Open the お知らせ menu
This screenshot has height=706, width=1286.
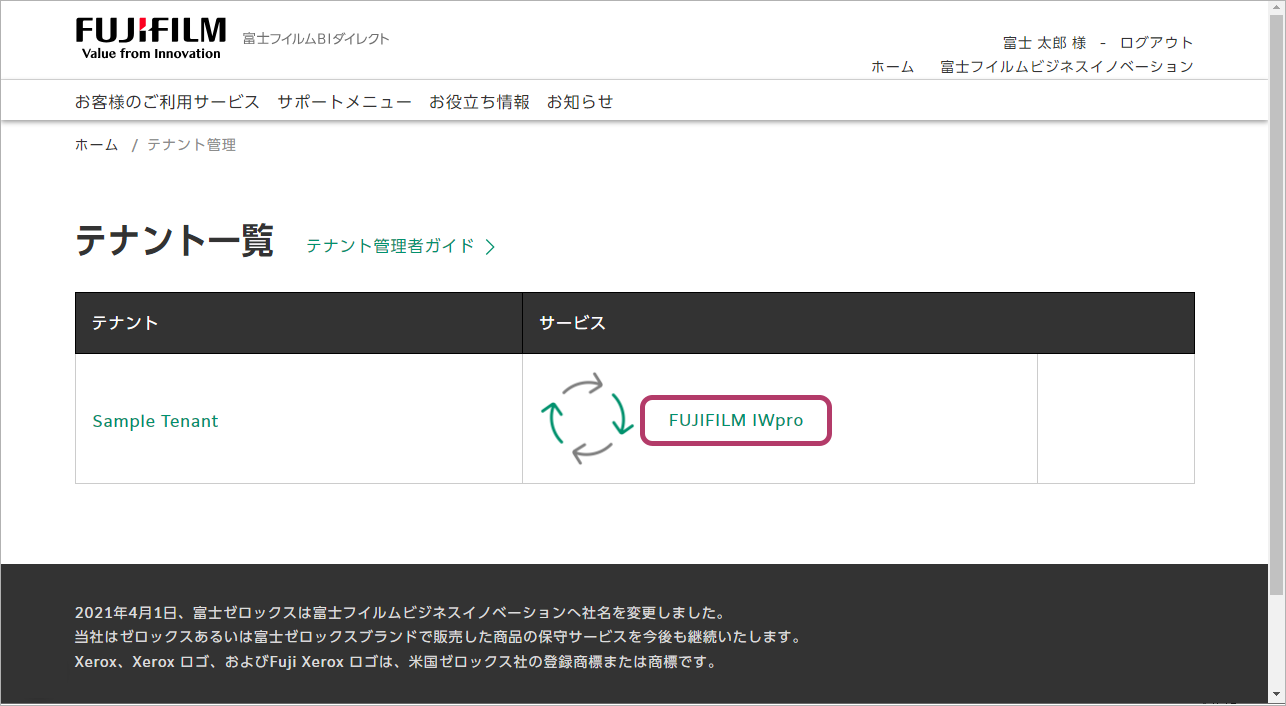click(580, 102)
